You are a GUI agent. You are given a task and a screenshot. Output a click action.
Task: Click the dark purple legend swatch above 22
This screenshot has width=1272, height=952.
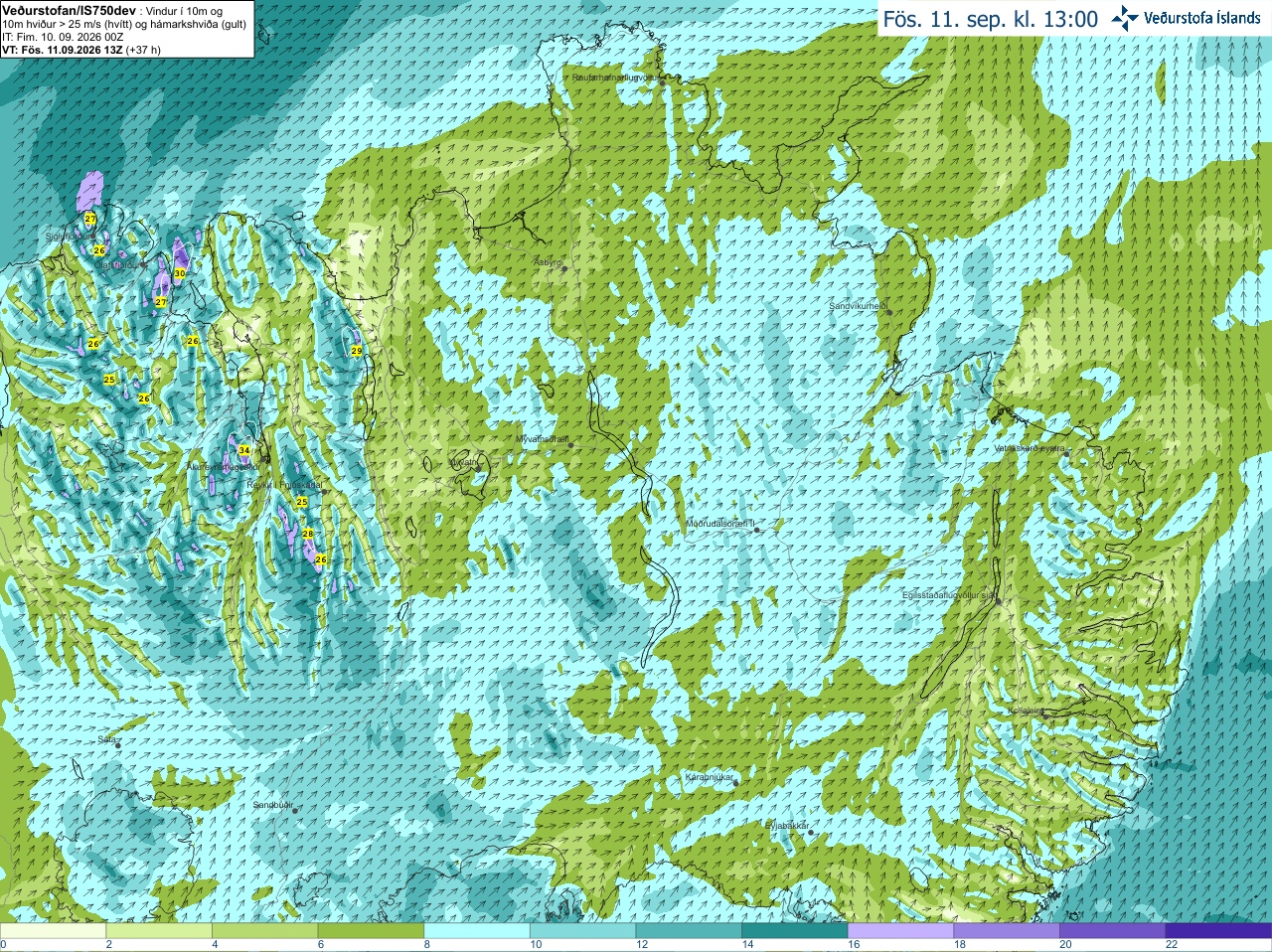pyautogui.click(x=1217, y=931)
